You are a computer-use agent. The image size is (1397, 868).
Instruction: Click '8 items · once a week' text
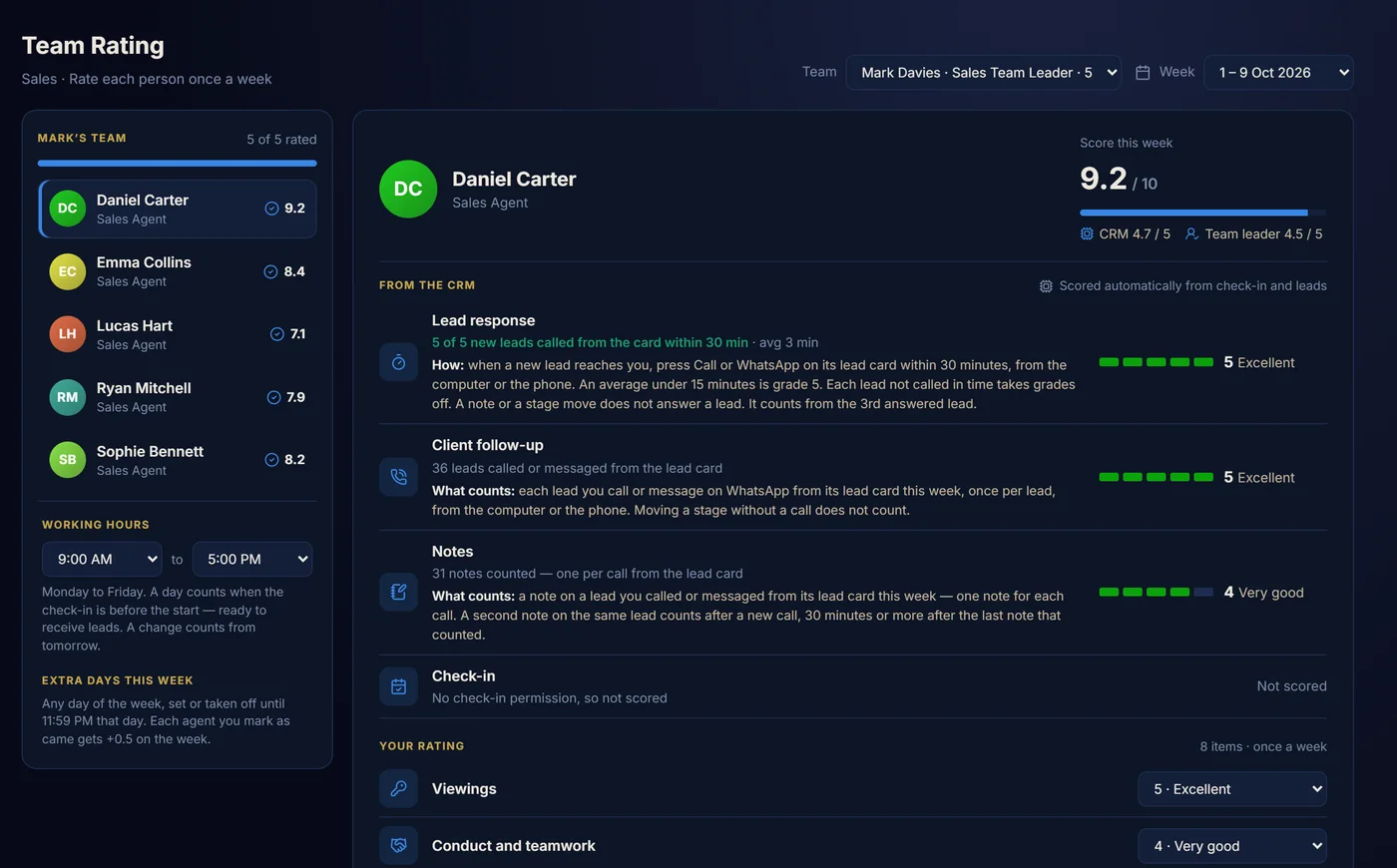point(1263,746)
